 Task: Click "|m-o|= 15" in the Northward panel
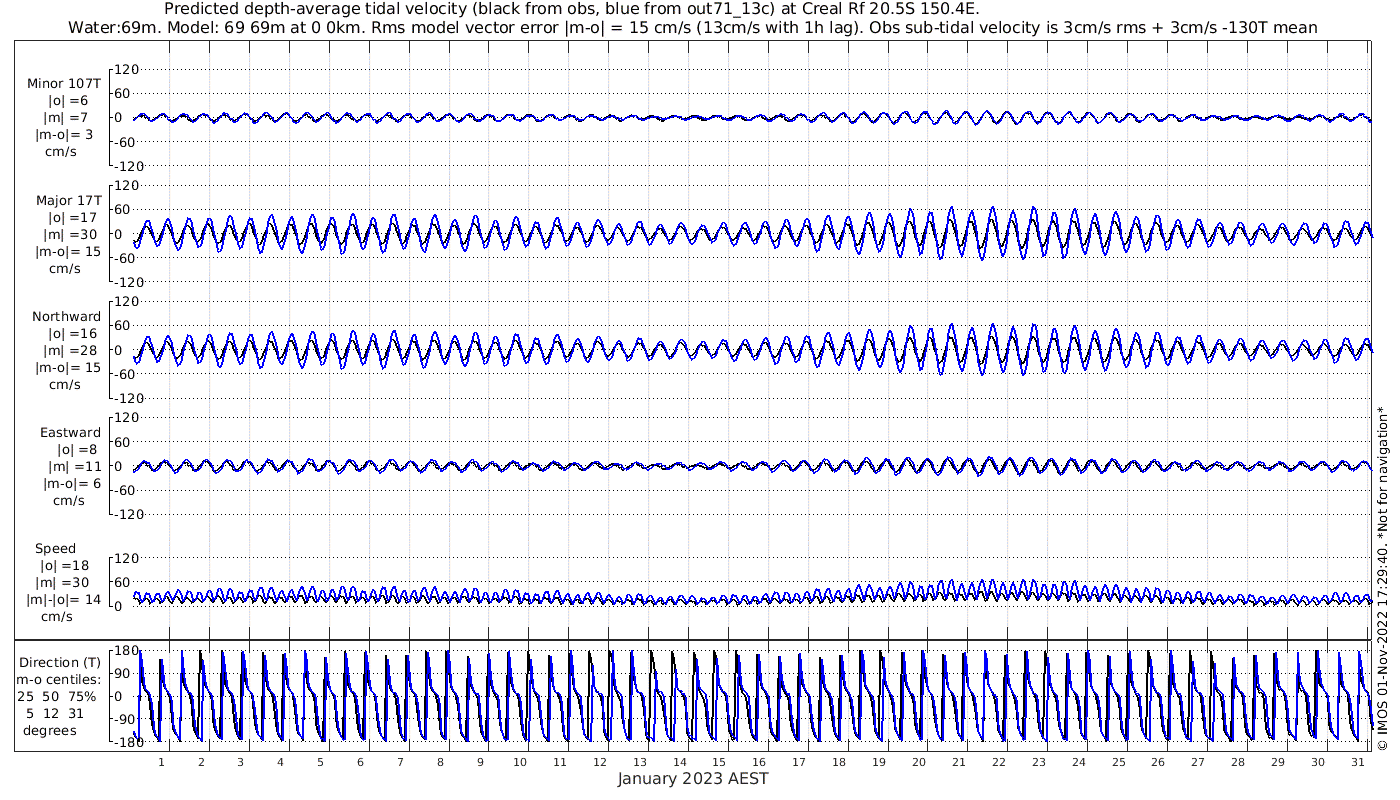68,368
